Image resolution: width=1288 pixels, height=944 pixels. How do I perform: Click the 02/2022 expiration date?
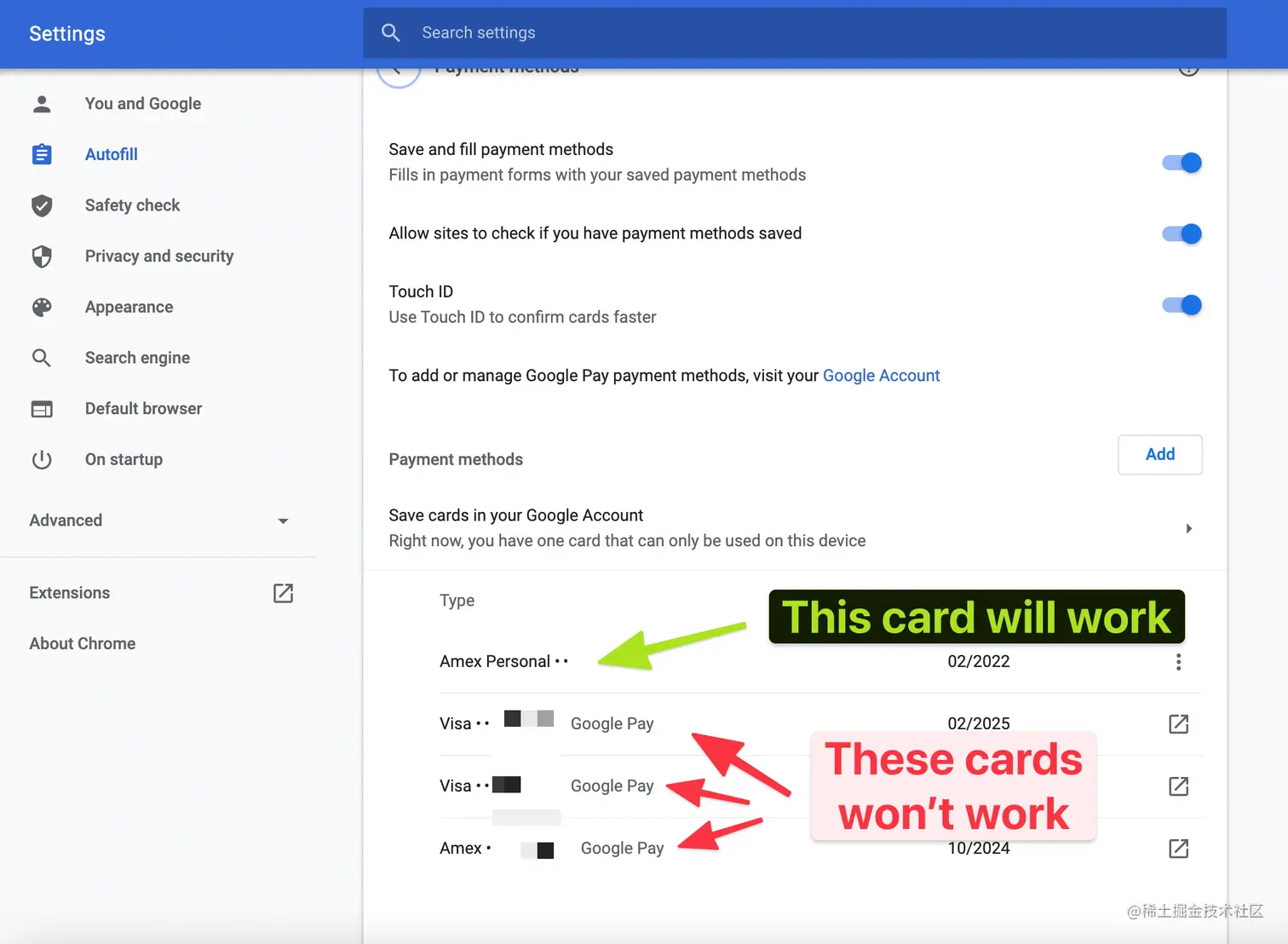pos(979,662)
